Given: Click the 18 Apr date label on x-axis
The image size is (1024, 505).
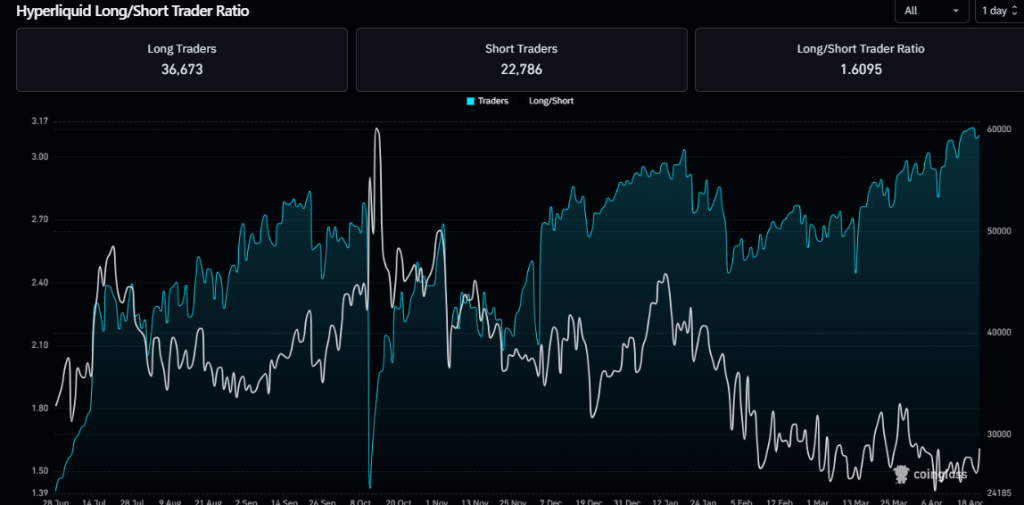Looking at the screenshot, I should point(964,502).
